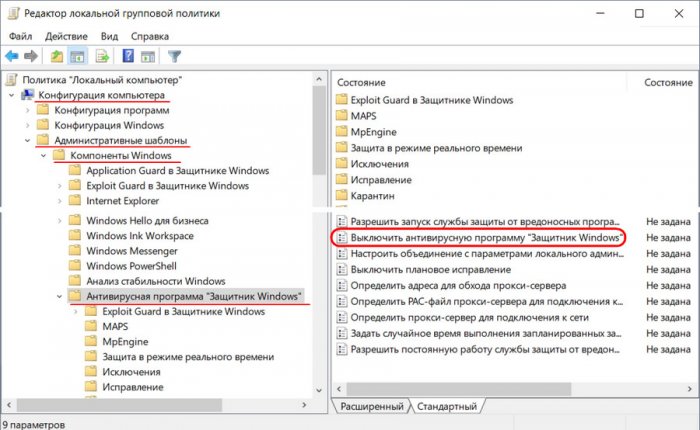Open the "Справка" menu
The height and width of the screenshot is (430, 700).
click(x=150, y=36)
